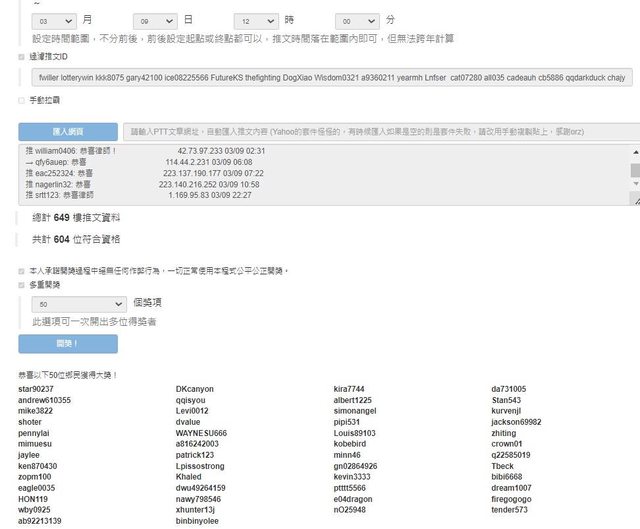Click the comment list scrollbar up arrow
Screen dimensions: 640x529
pos(634,151)
